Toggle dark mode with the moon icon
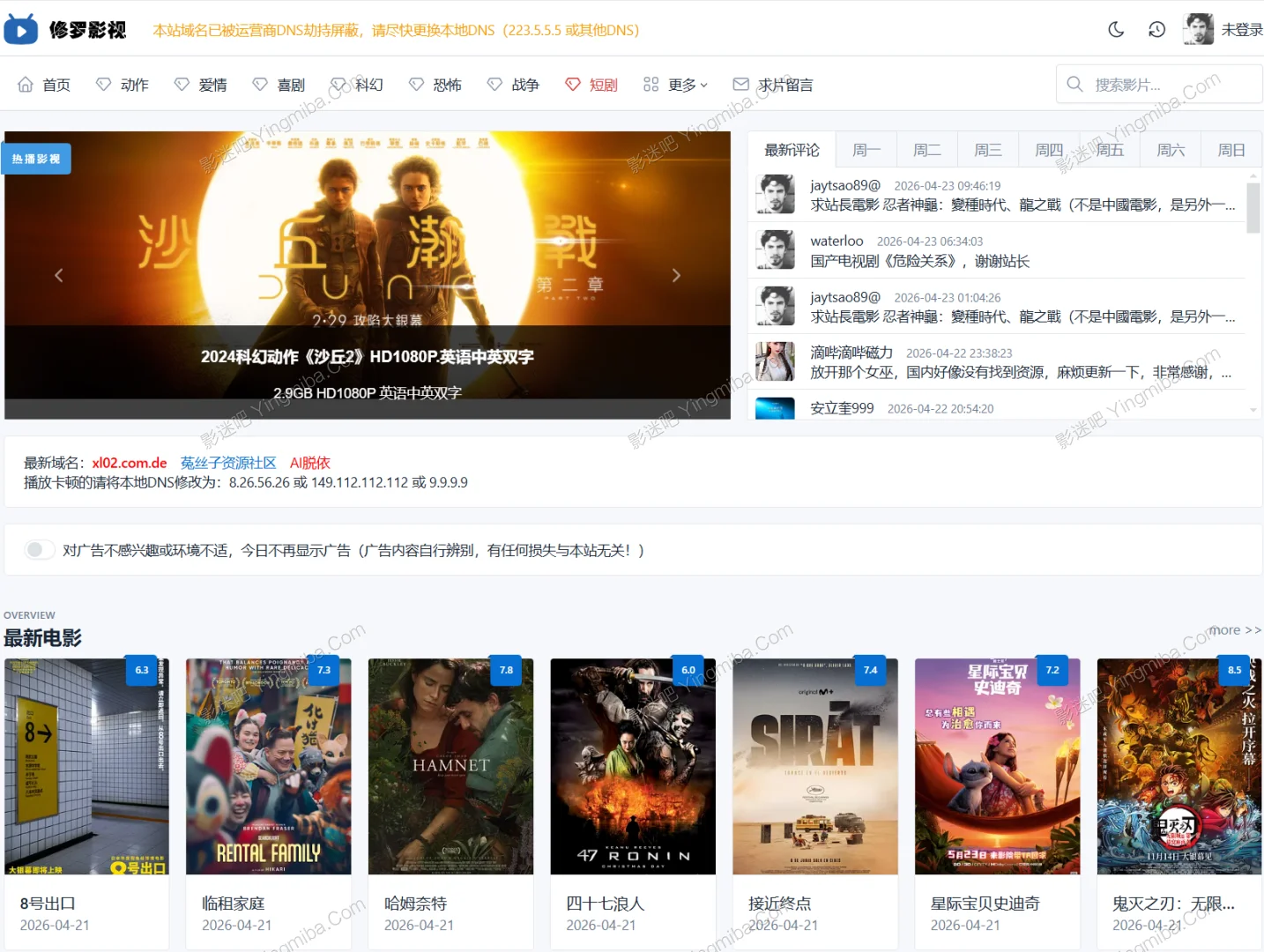The width and height of the screenshot is (1264, 952). [1116, 30]
